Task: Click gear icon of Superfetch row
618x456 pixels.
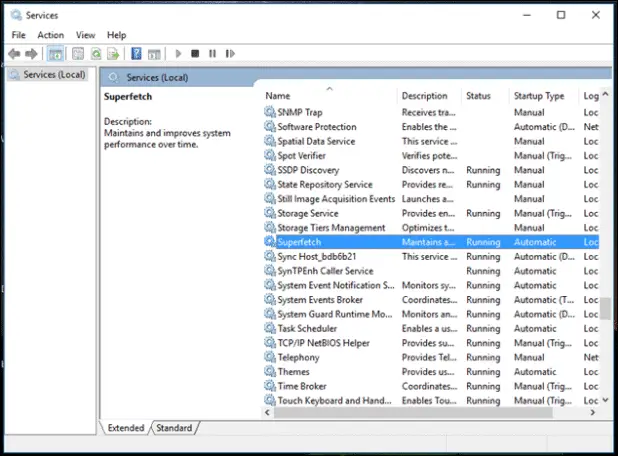Action: [270, 242]
